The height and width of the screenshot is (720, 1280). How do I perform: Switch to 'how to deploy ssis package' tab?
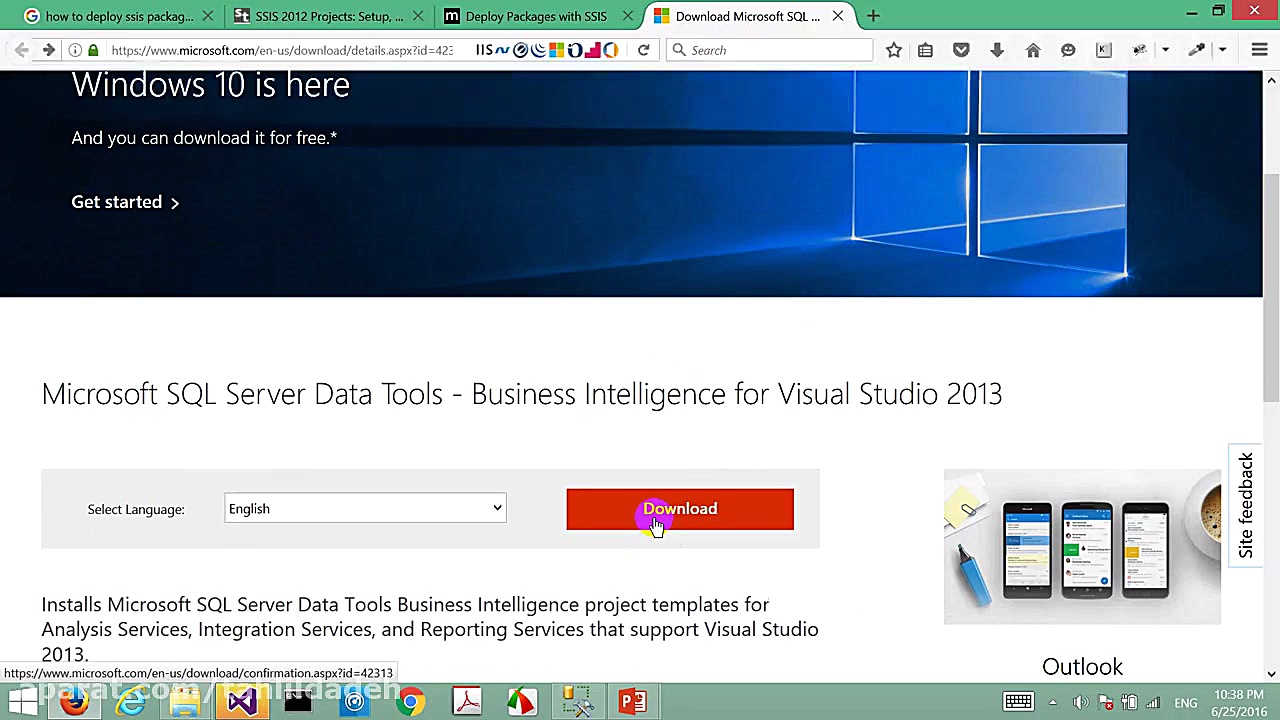pos(119,16)
